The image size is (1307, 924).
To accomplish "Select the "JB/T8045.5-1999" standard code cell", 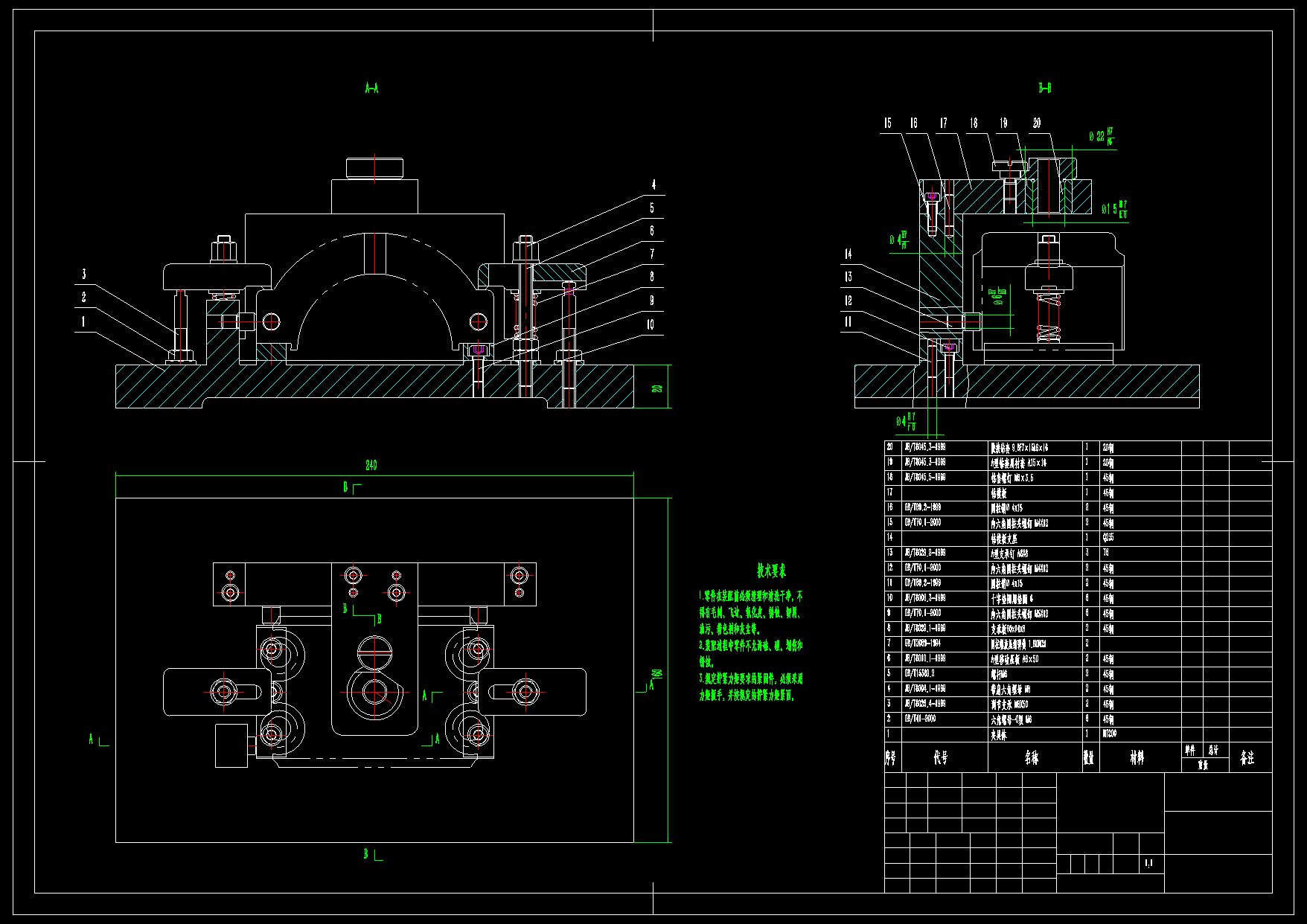I will pyautogui.click(x=925, y=477).
